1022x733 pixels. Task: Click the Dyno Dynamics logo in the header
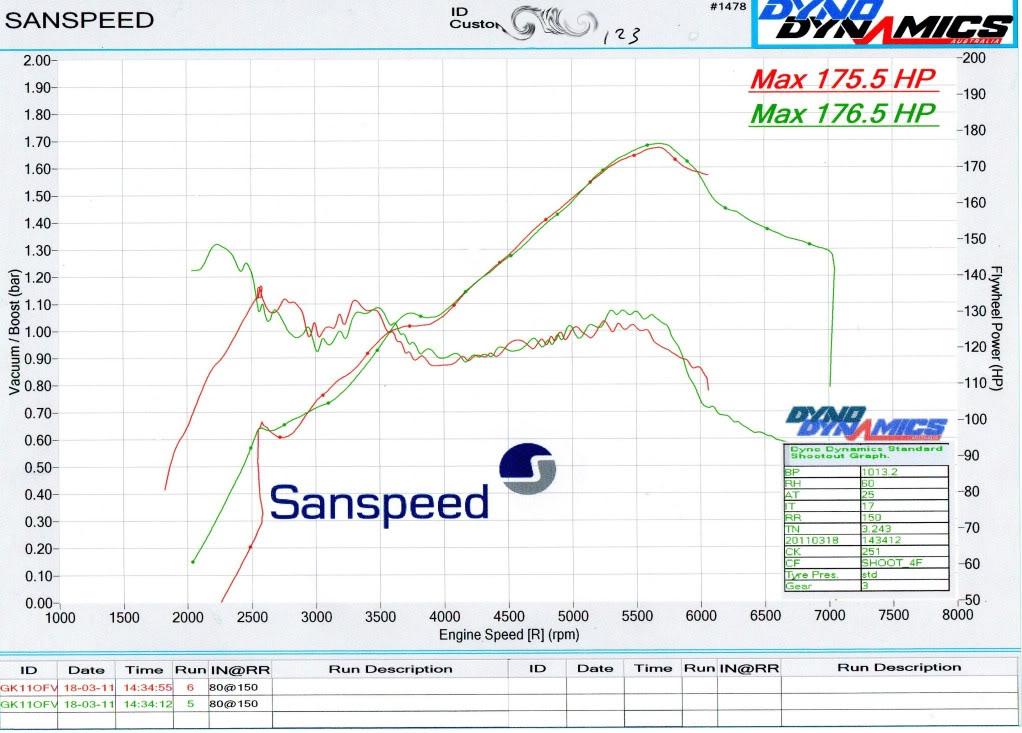(886, 23)
